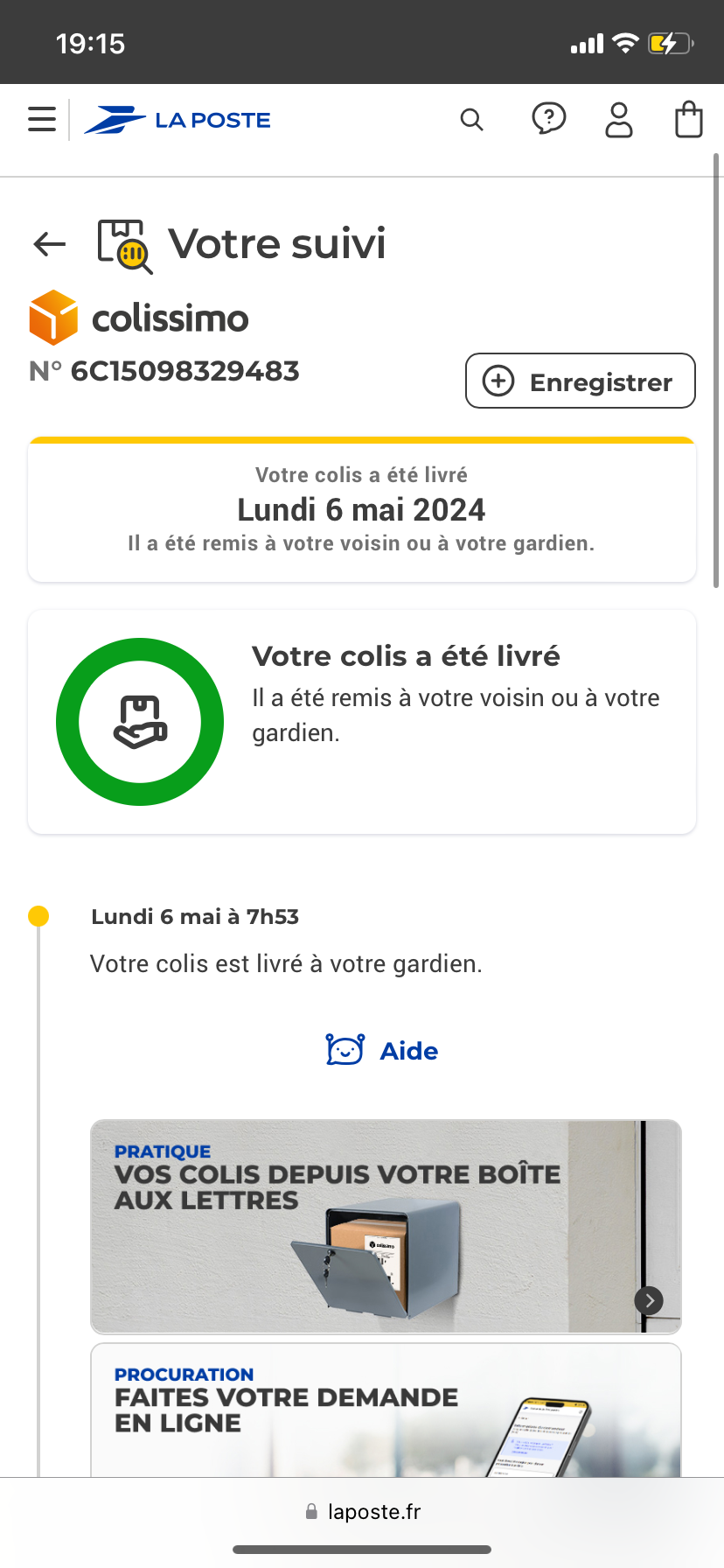Open the shopping bag cart icon
This screenshot has width=724, height=1568.
tap(689, 120)
